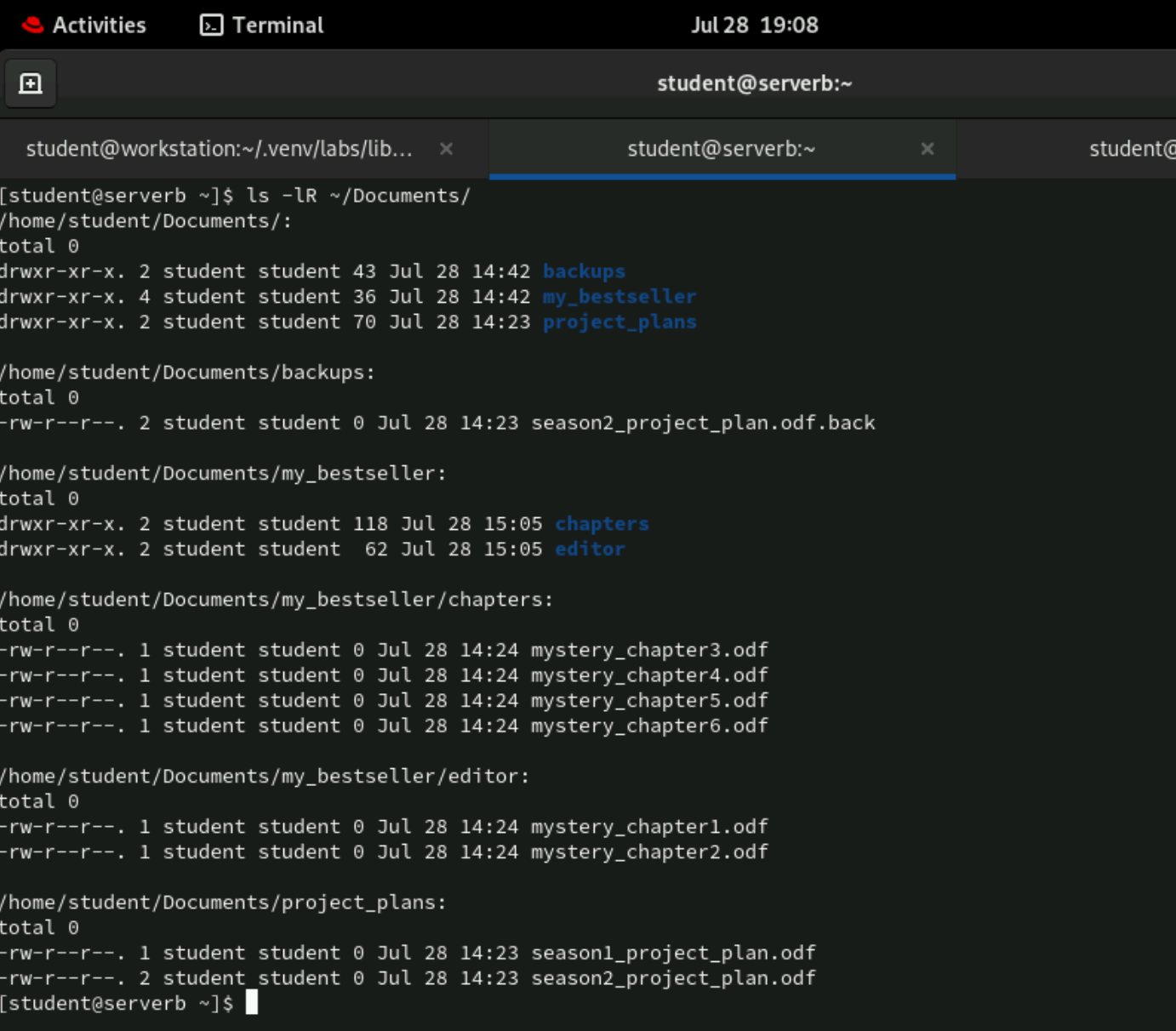The image size is (1176, 1031).
Task: Close the student@workstation tab
Action: (x=446, y=149)
